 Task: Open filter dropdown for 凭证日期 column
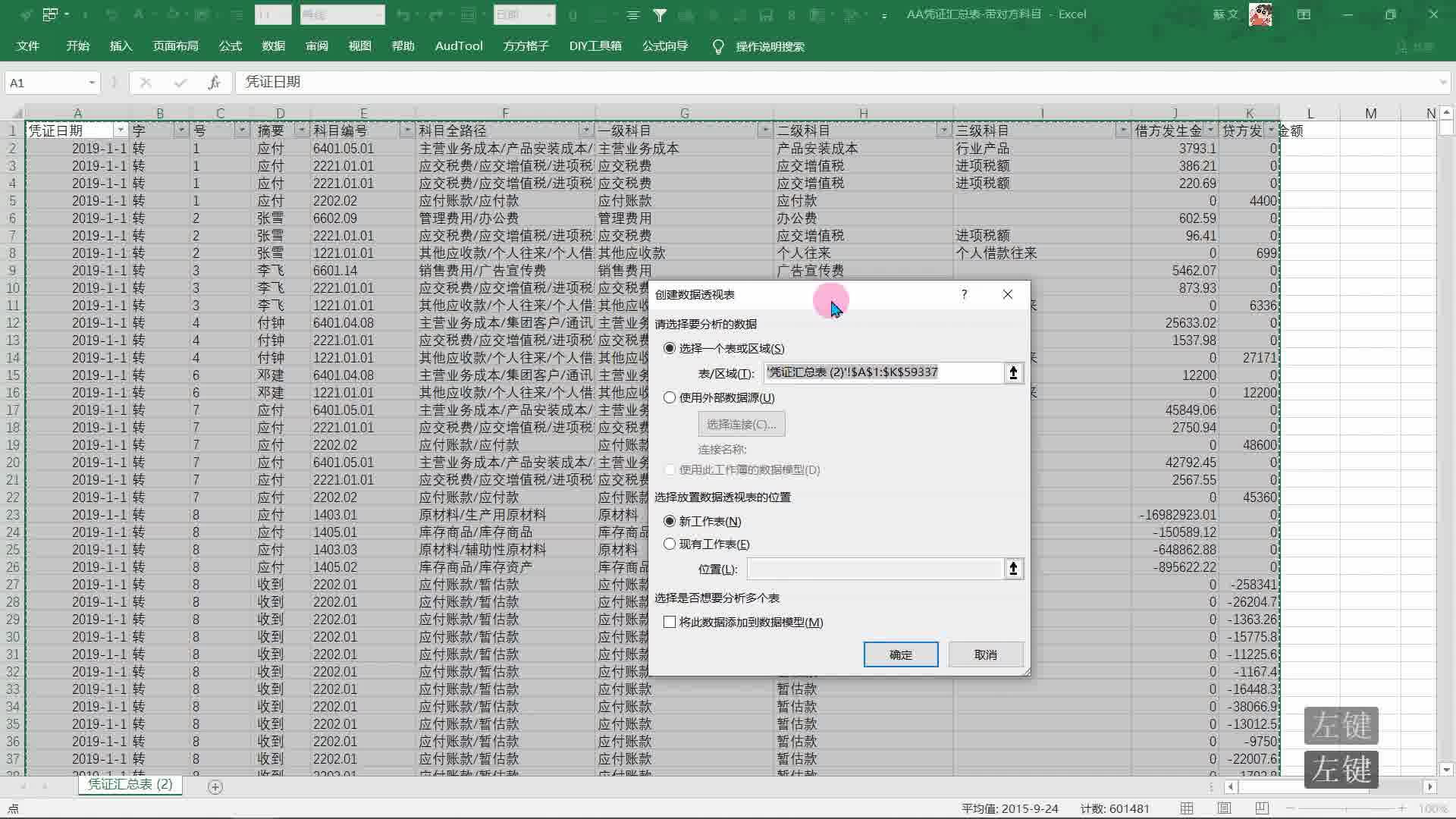120,130
